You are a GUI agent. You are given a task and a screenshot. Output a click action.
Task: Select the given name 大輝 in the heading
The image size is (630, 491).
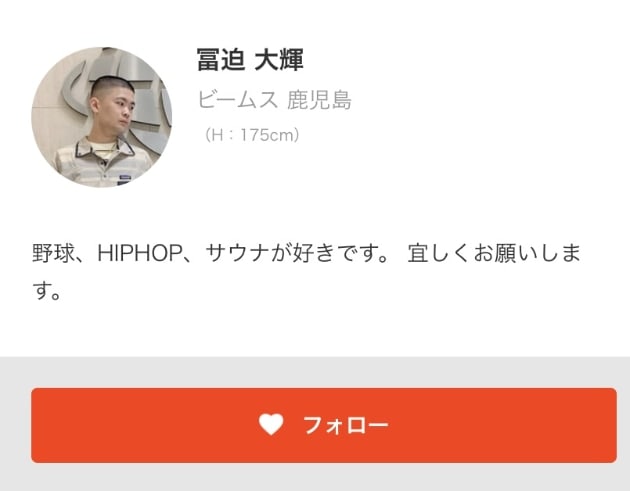279,60
